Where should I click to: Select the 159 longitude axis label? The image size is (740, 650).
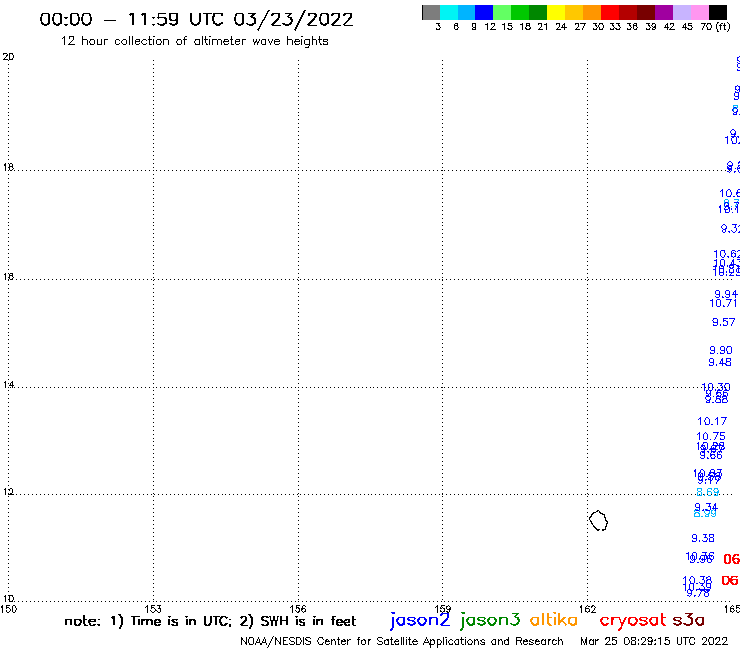click(x=443, y=609)
